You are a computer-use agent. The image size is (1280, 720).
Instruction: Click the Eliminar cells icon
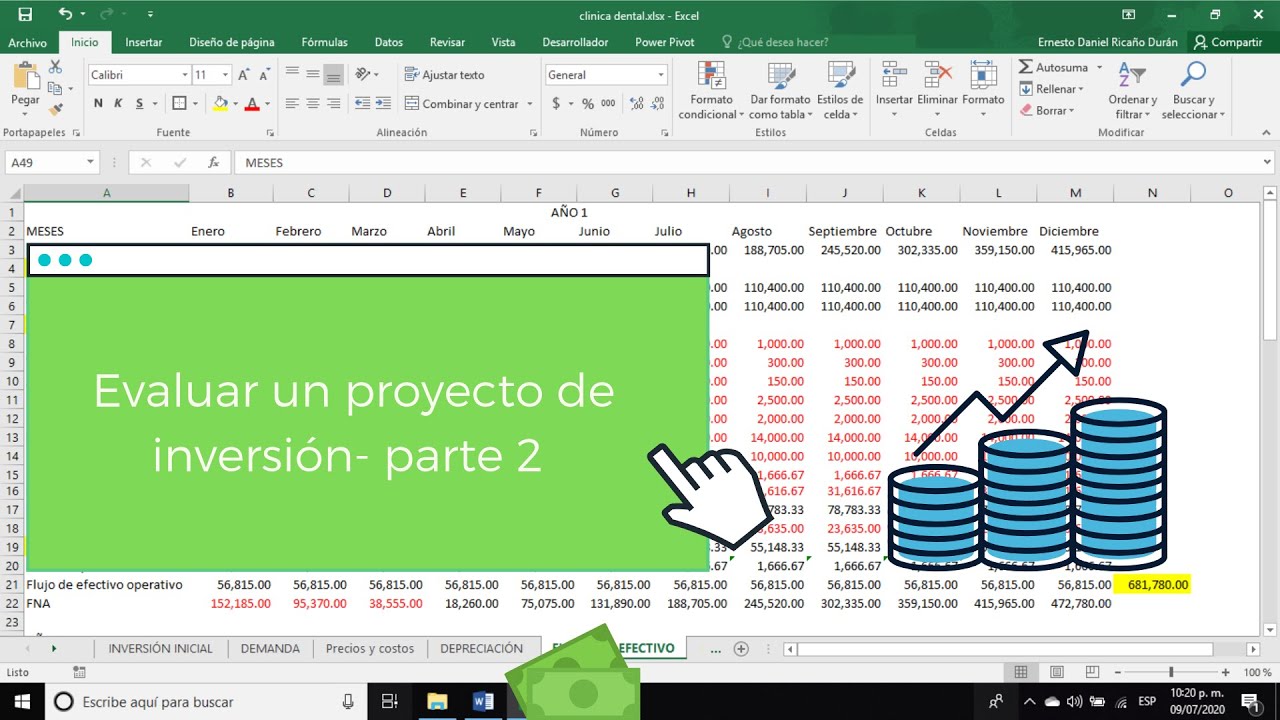pyautogui.click(x=938, y=76)
